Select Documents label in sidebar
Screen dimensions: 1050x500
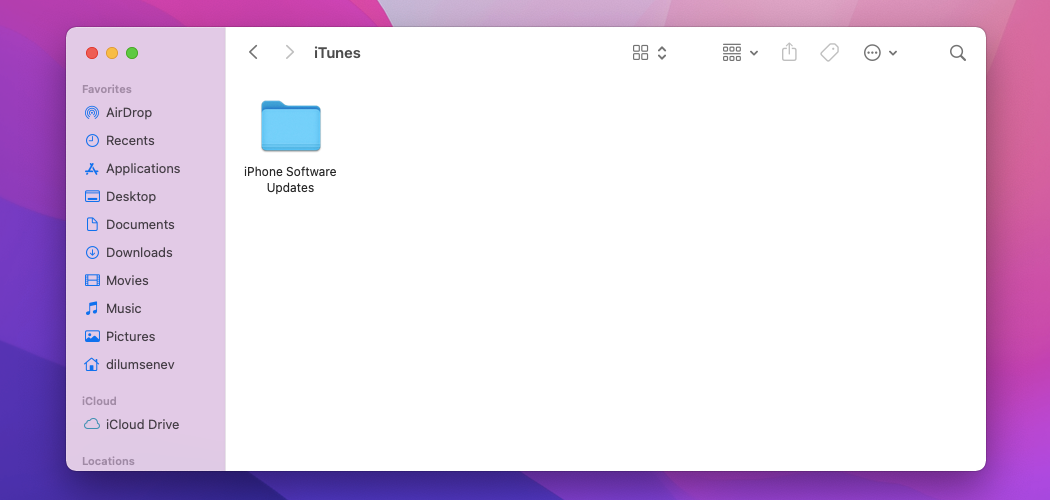[140, 224]
